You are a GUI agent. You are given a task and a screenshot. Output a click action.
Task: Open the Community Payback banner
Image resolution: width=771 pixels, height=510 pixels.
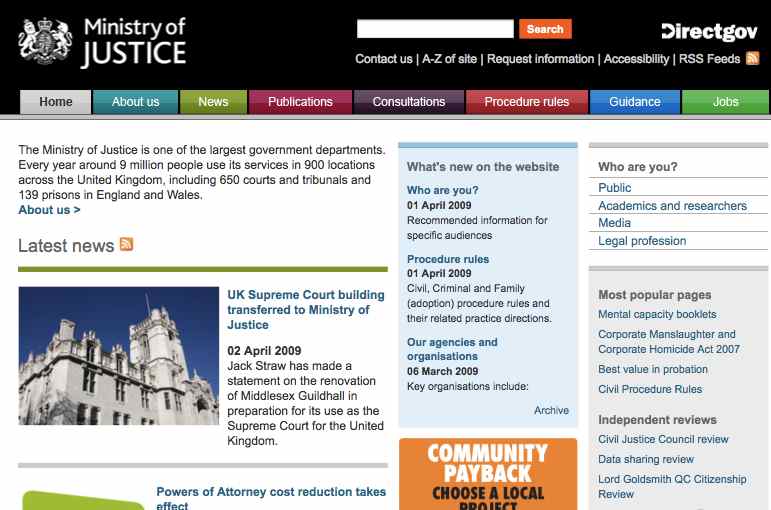pyautogui.click(x=488, y=474)
